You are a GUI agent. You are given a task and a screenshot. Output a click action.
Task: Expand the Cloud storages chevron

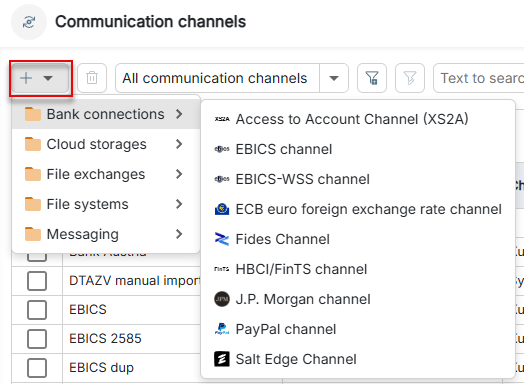[x=179, y=144]
